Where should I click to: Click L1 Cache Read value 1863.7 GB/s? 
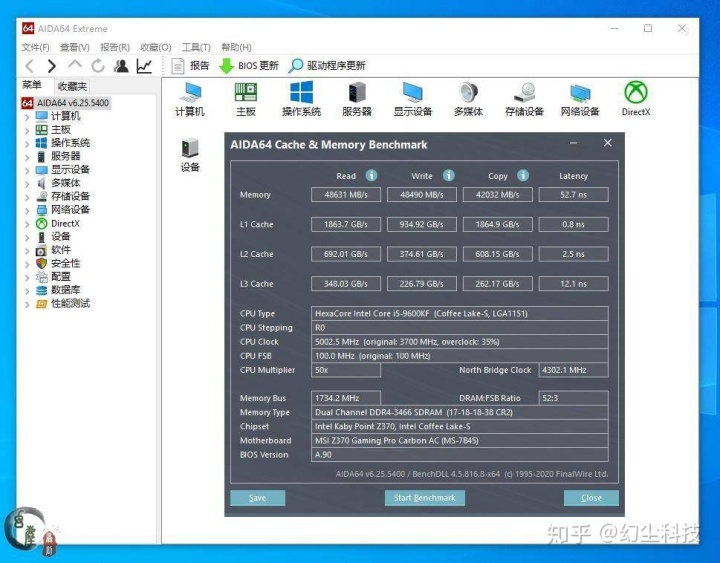346,225
